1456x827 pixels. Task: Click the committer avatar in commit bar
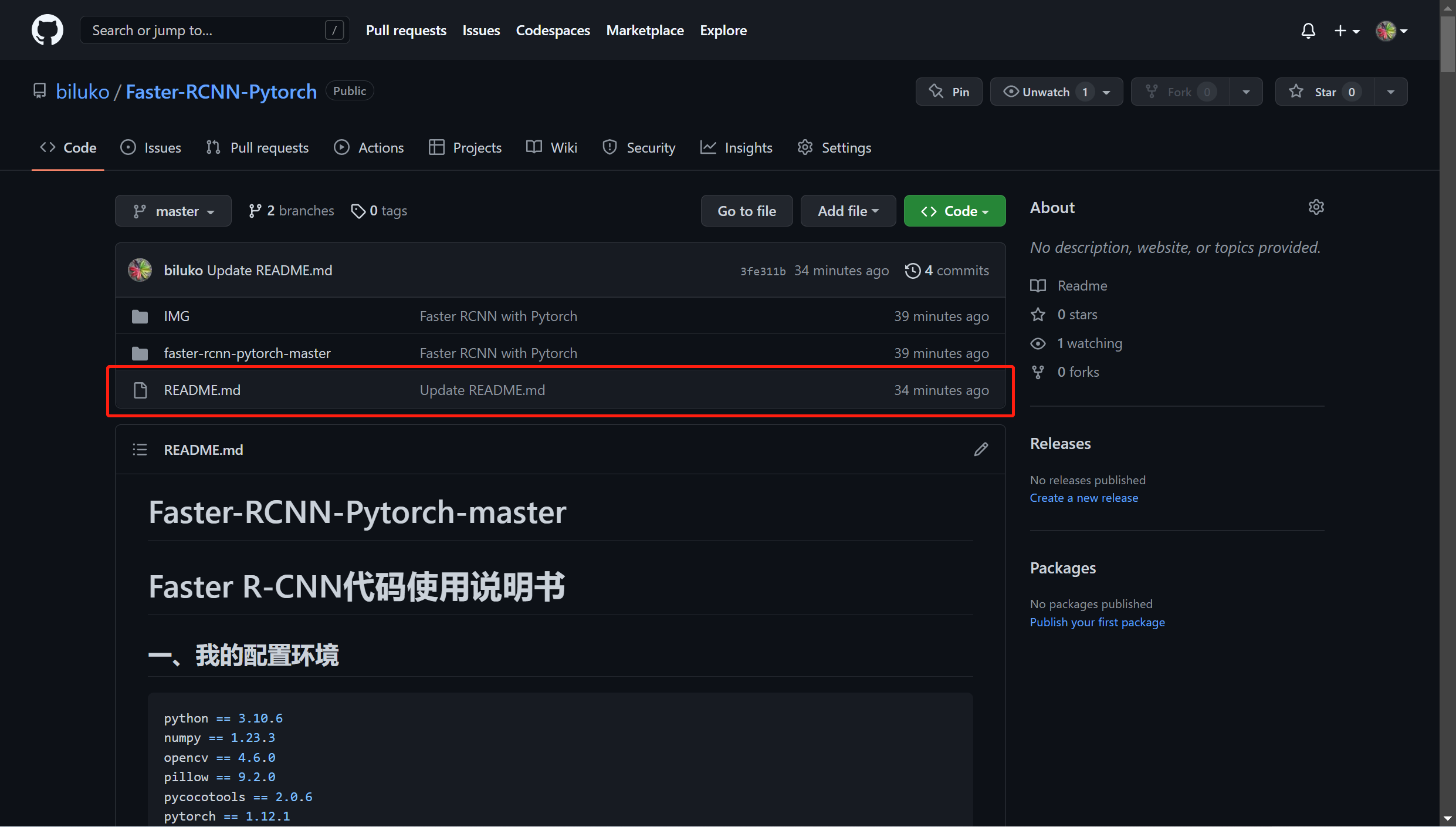pyautogui.click(x=140, y=270)
